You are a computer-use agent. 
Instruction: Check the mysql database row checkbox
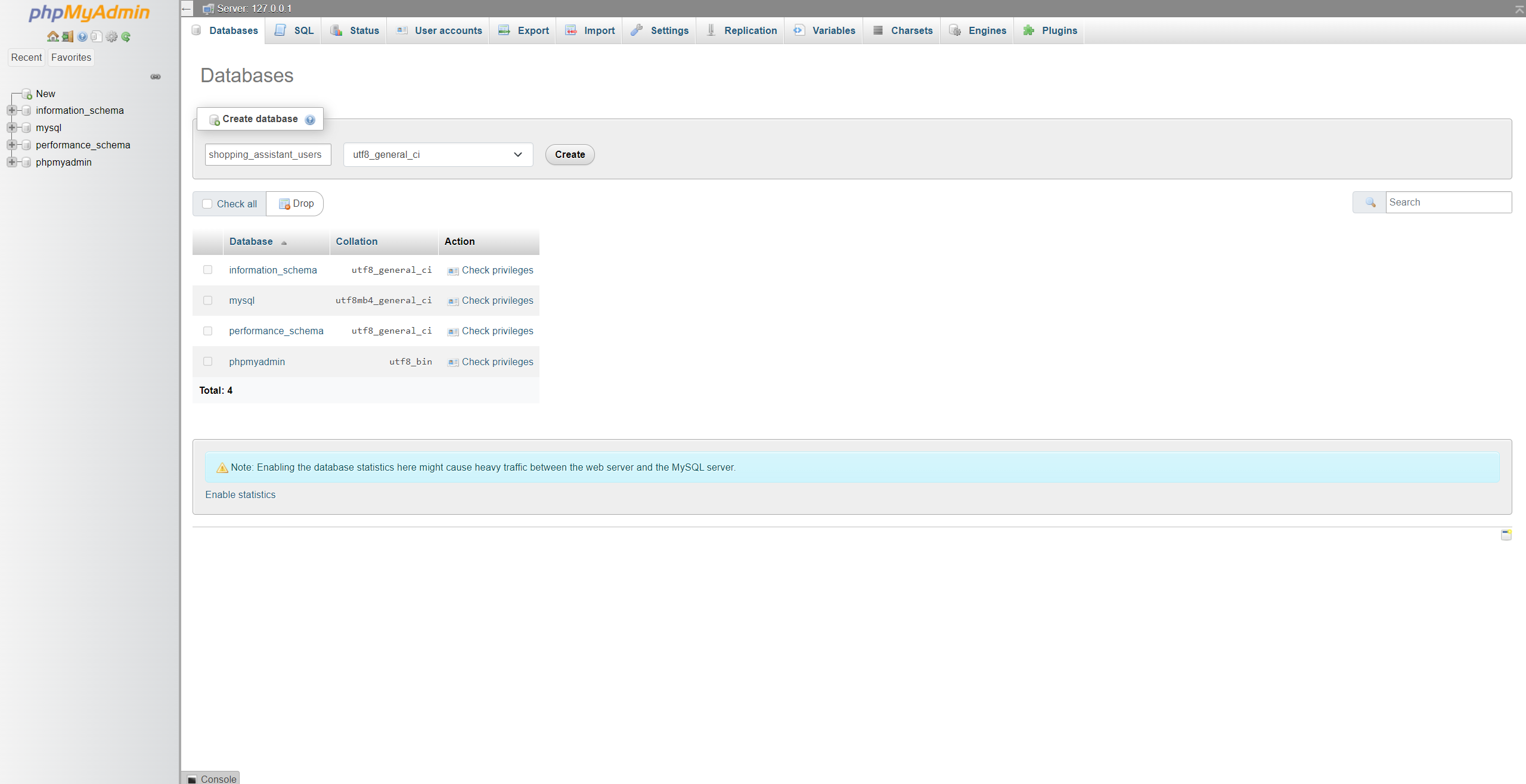pos(207,300)
